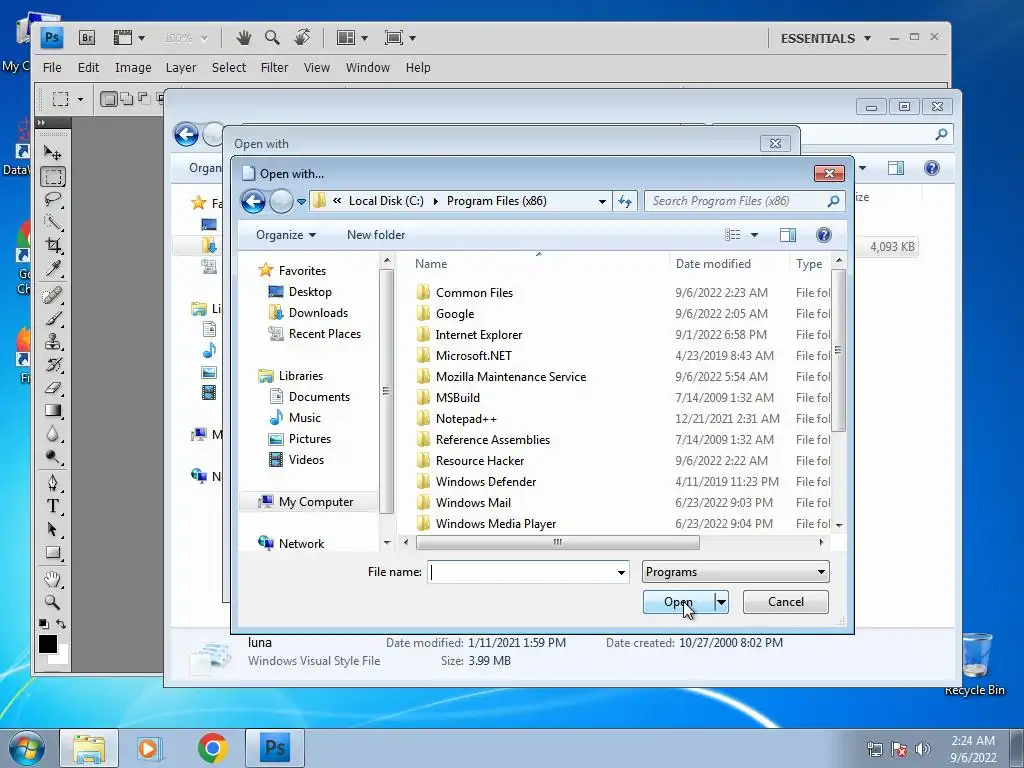Open the Select menu in Photoshop
Image resolution: width=1024 pixels, height=768 pixels.
pyautogui.click(x=229, y=67)
